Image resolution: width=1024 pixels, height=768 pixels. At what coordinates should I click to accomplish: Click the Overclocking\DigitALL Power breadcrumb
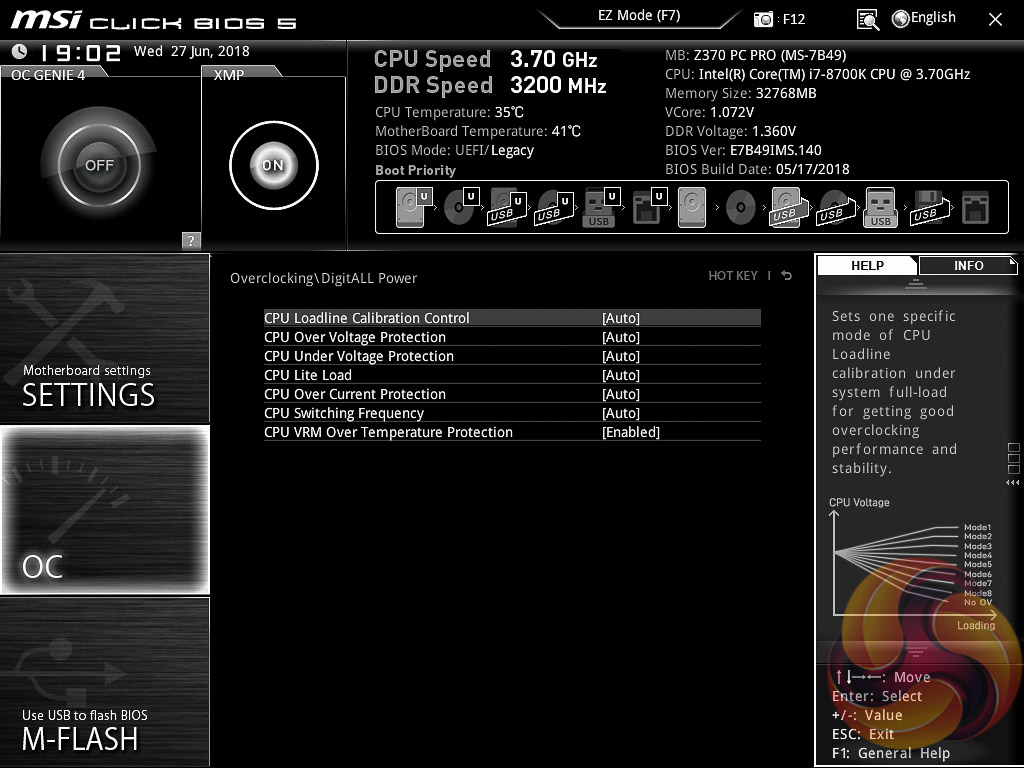click(323, 278)
